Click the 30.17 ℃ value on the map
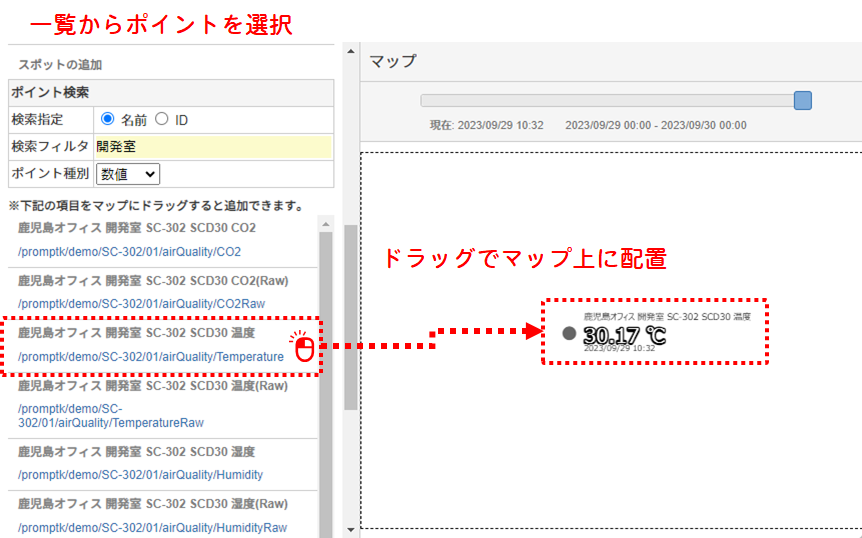862x538 pixels. coord(625,335)
